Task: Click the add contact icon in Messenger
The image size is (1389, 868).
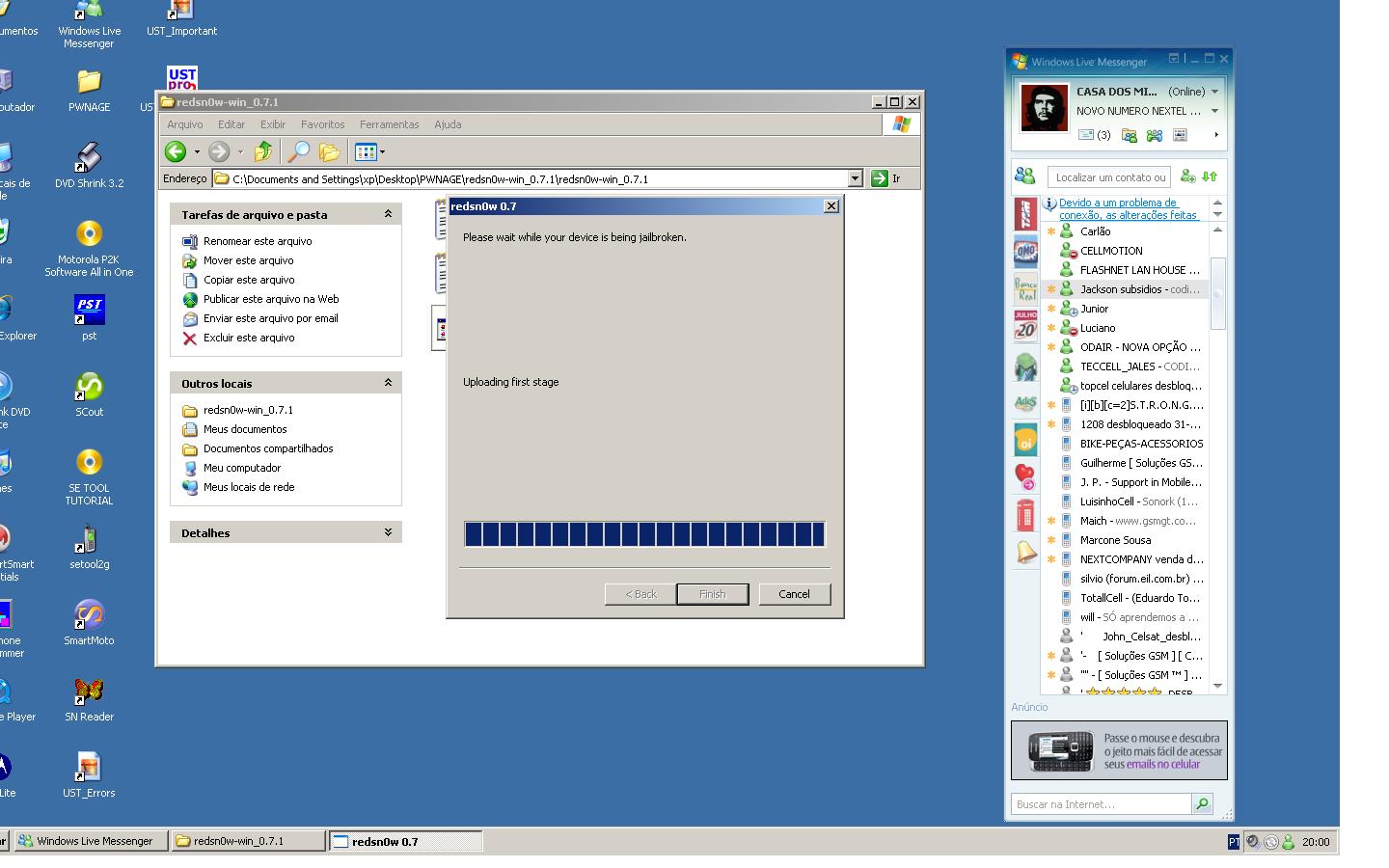Action: tap(1187, 176)
